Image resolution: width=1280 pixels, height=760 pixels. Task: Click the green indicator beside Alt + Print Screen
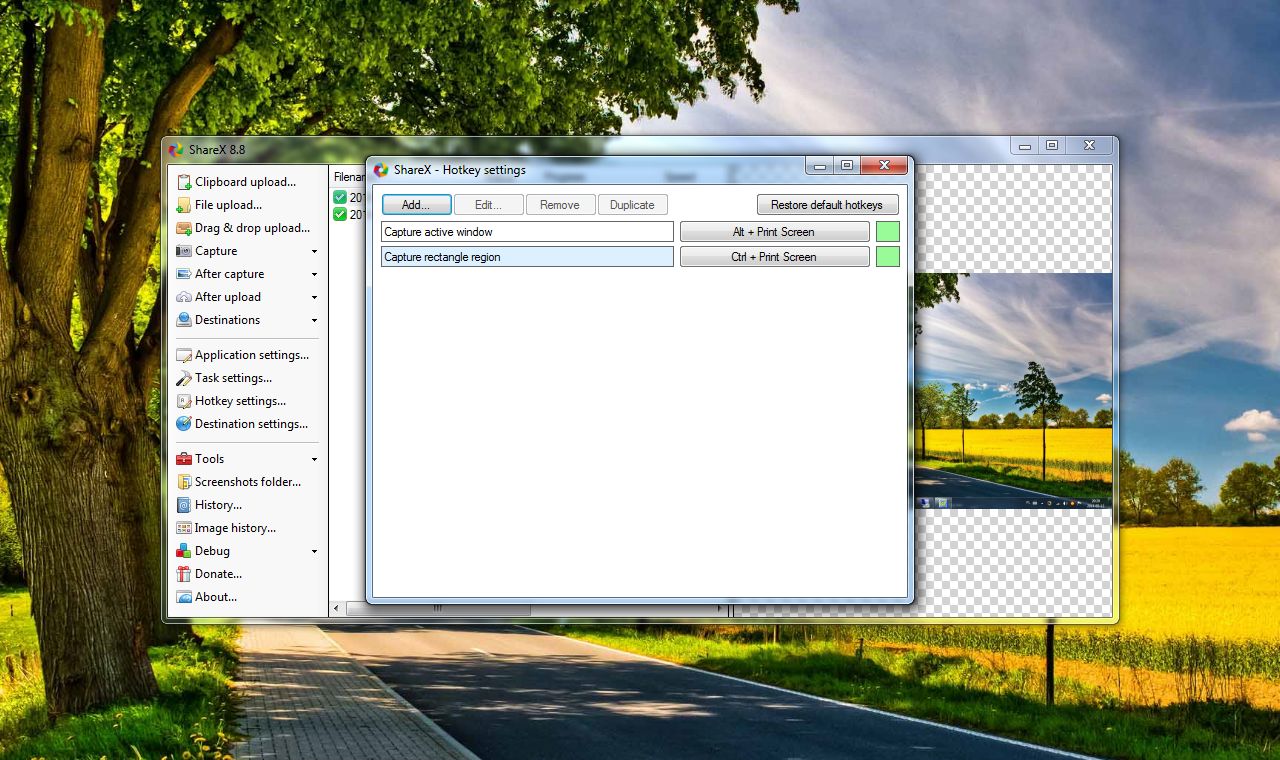887,232
